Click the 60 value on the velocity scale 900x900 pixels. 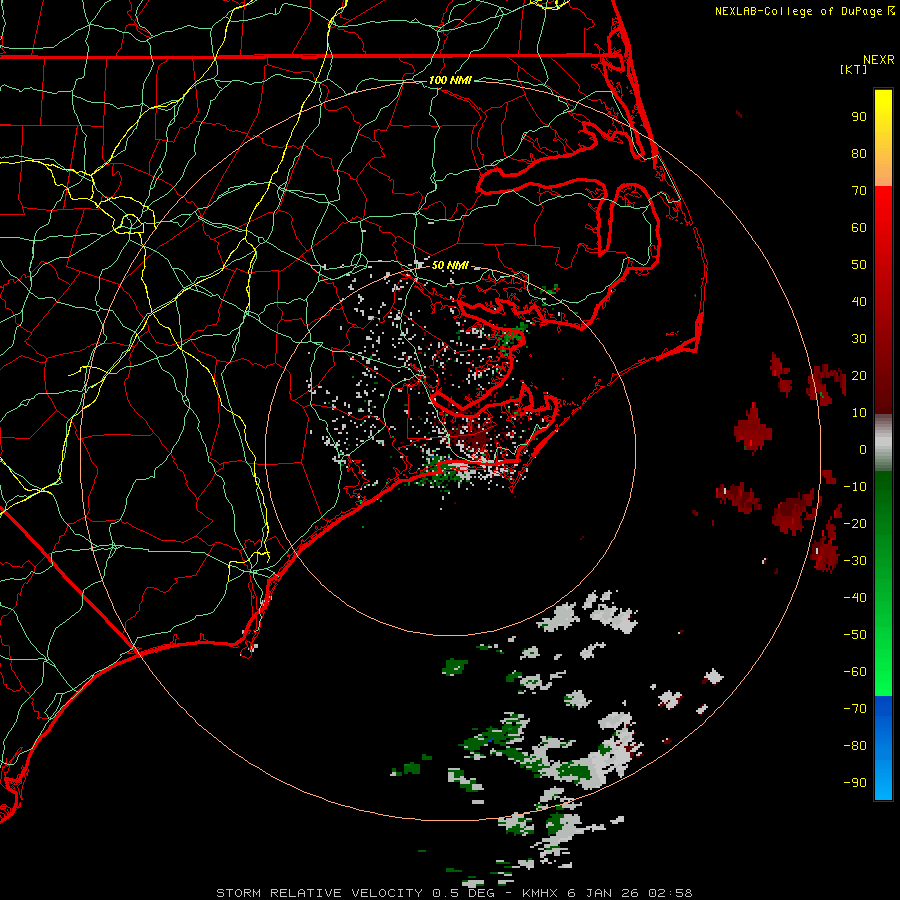tap(859, 228)
